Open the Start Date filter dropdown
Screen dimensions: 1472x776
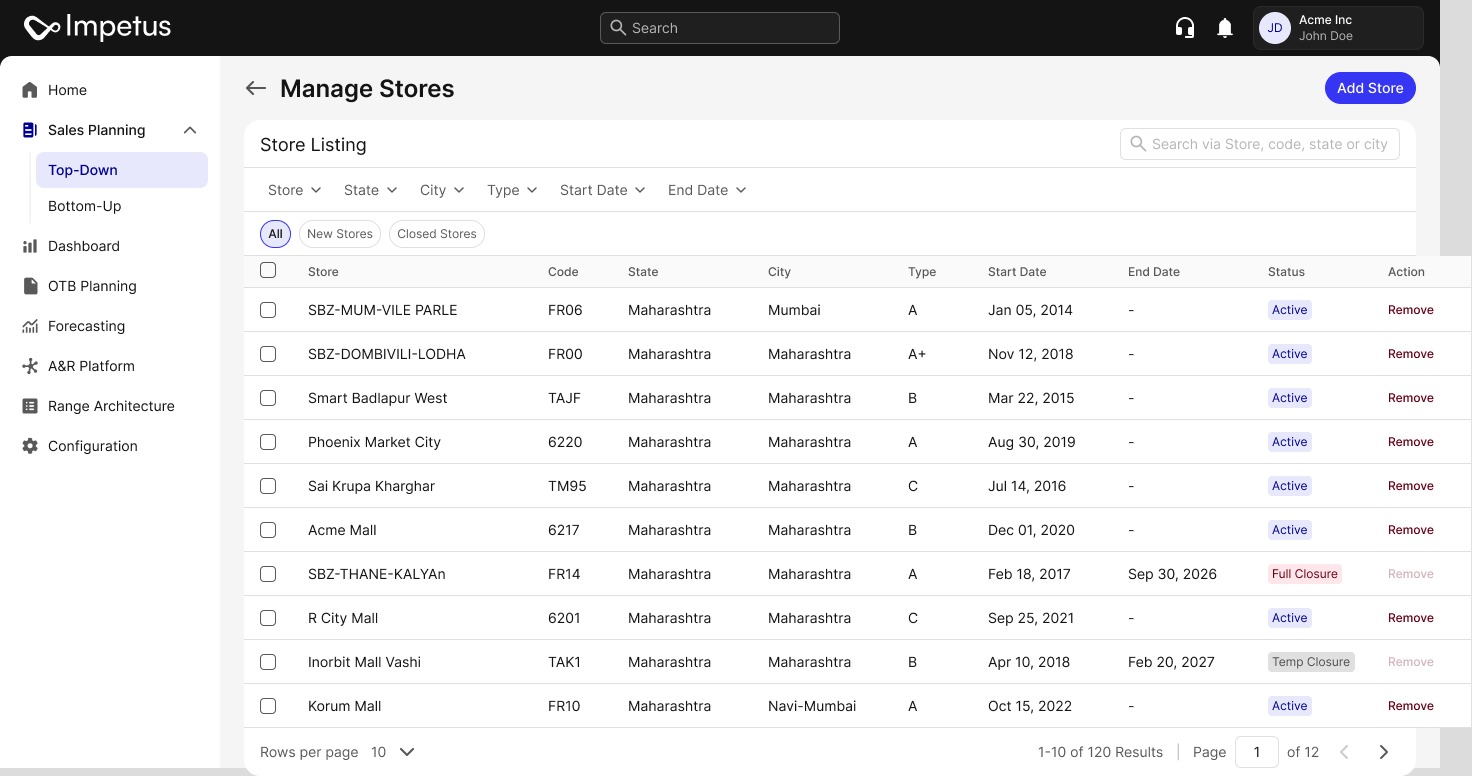[602, 190]
